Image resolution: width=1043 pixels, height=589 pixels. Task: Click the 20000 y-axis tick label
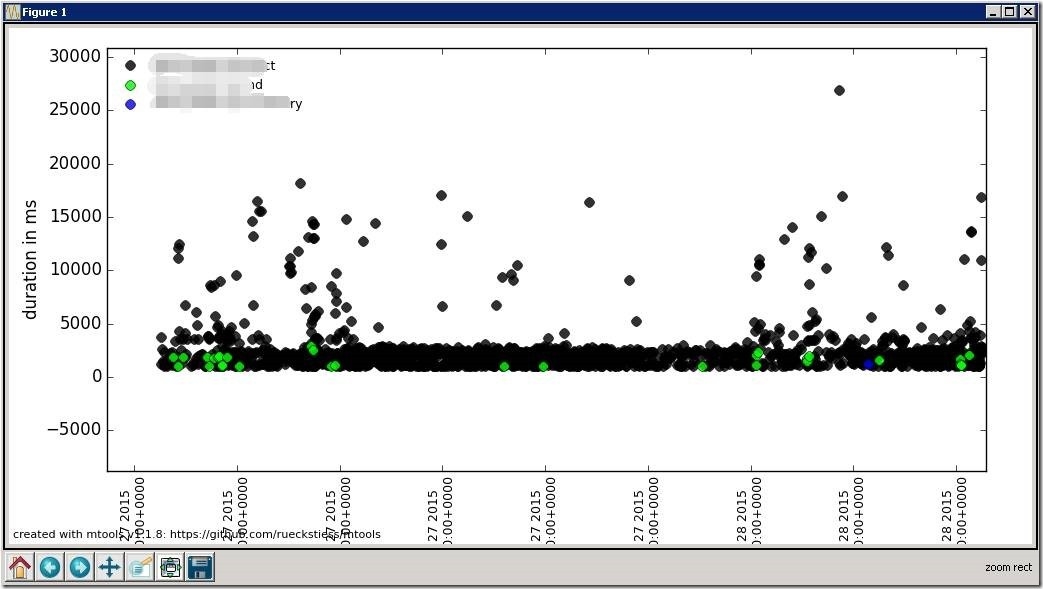click(x=74, y=164)
